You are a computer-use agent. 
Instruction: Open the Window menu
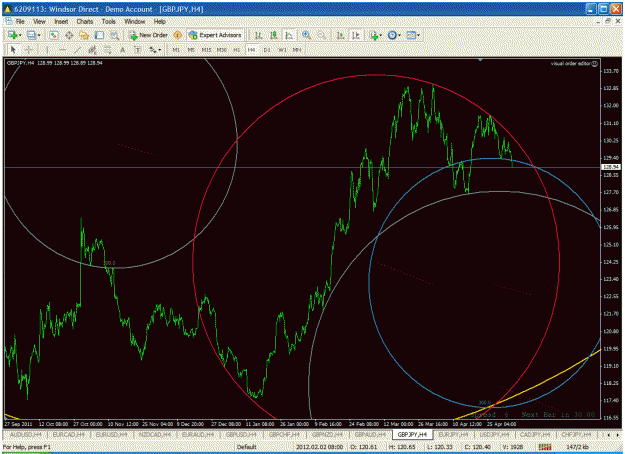[x=135, y=22]
